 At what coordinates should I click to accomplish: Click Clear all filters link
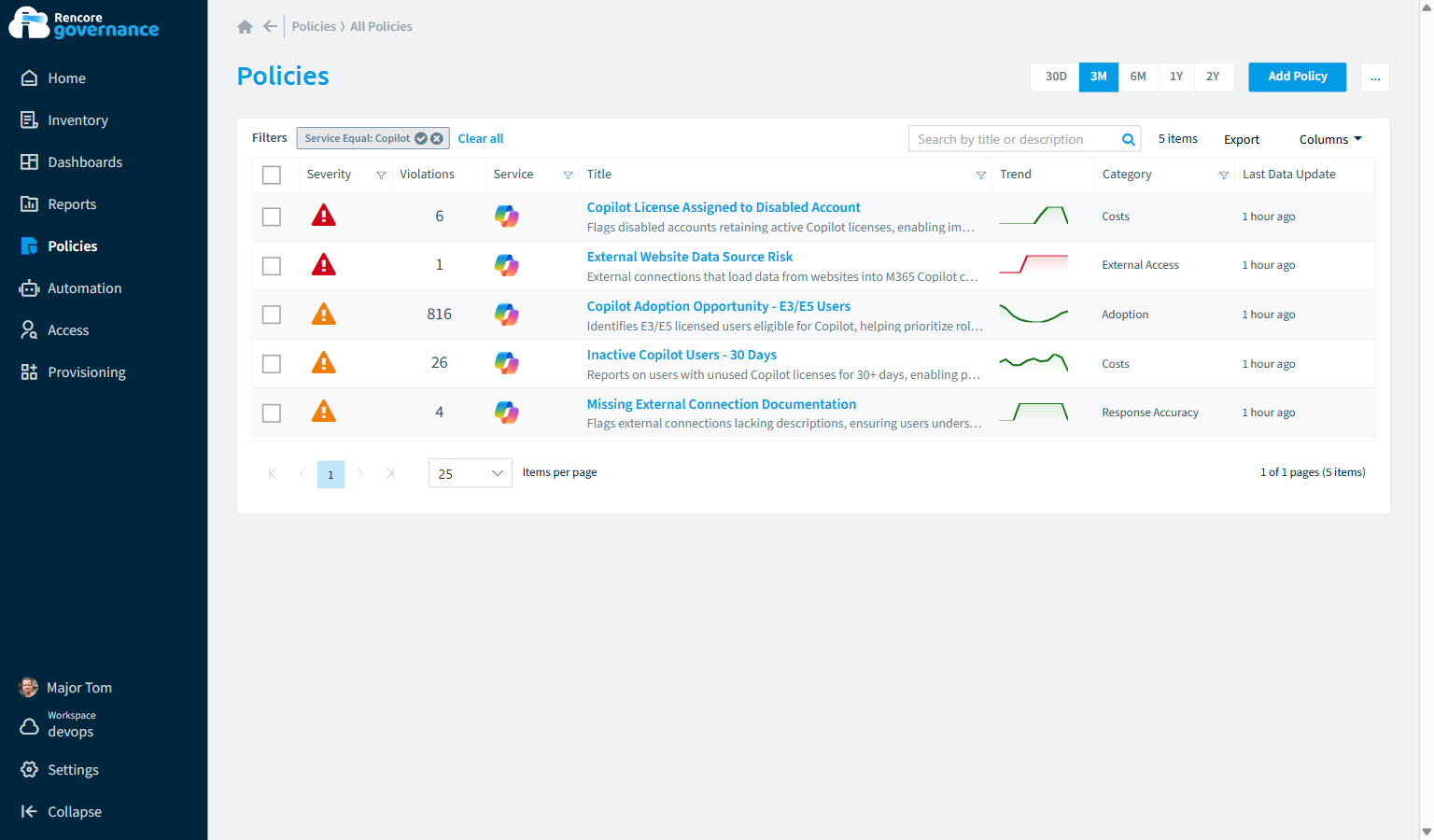coord(481,138)
